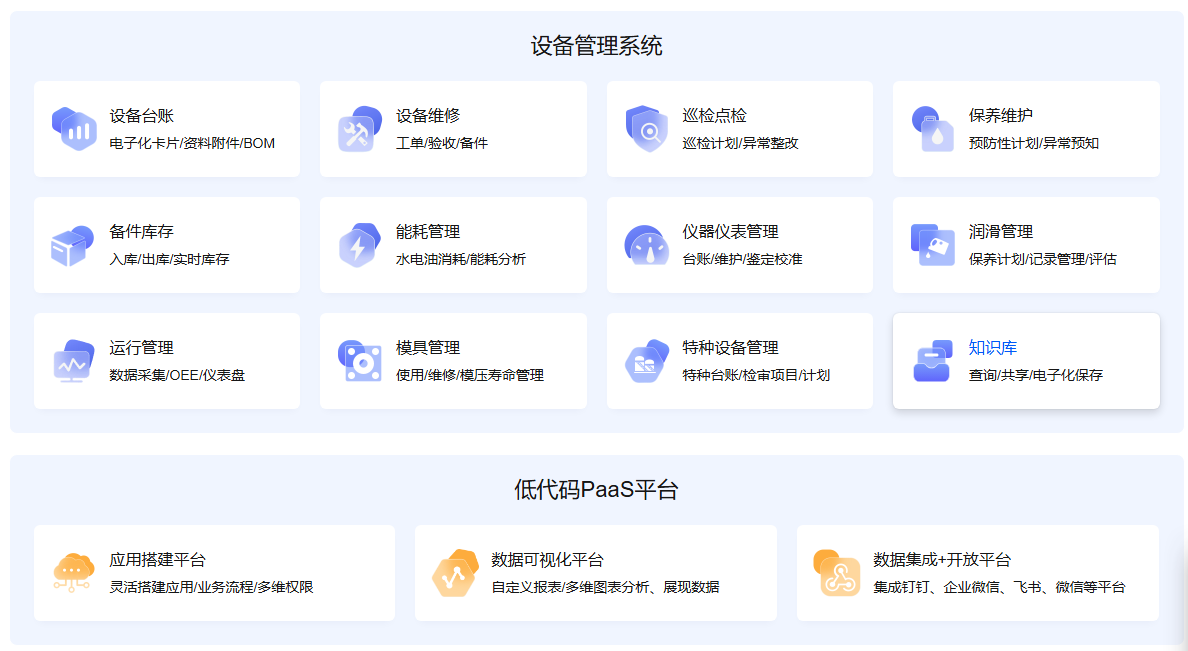
Task: Click the 设备台账 bar chart icon
Action: tap(74, 129)
